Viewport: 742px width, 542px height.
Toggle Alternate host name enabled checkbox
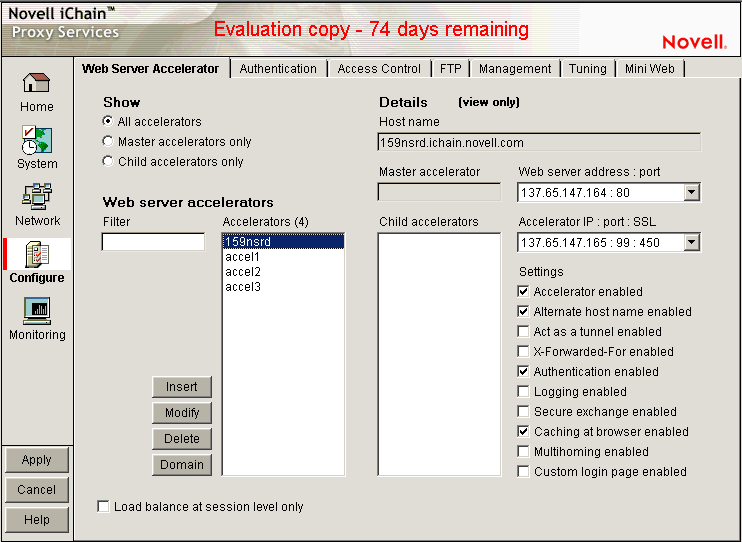click(523, 311)
